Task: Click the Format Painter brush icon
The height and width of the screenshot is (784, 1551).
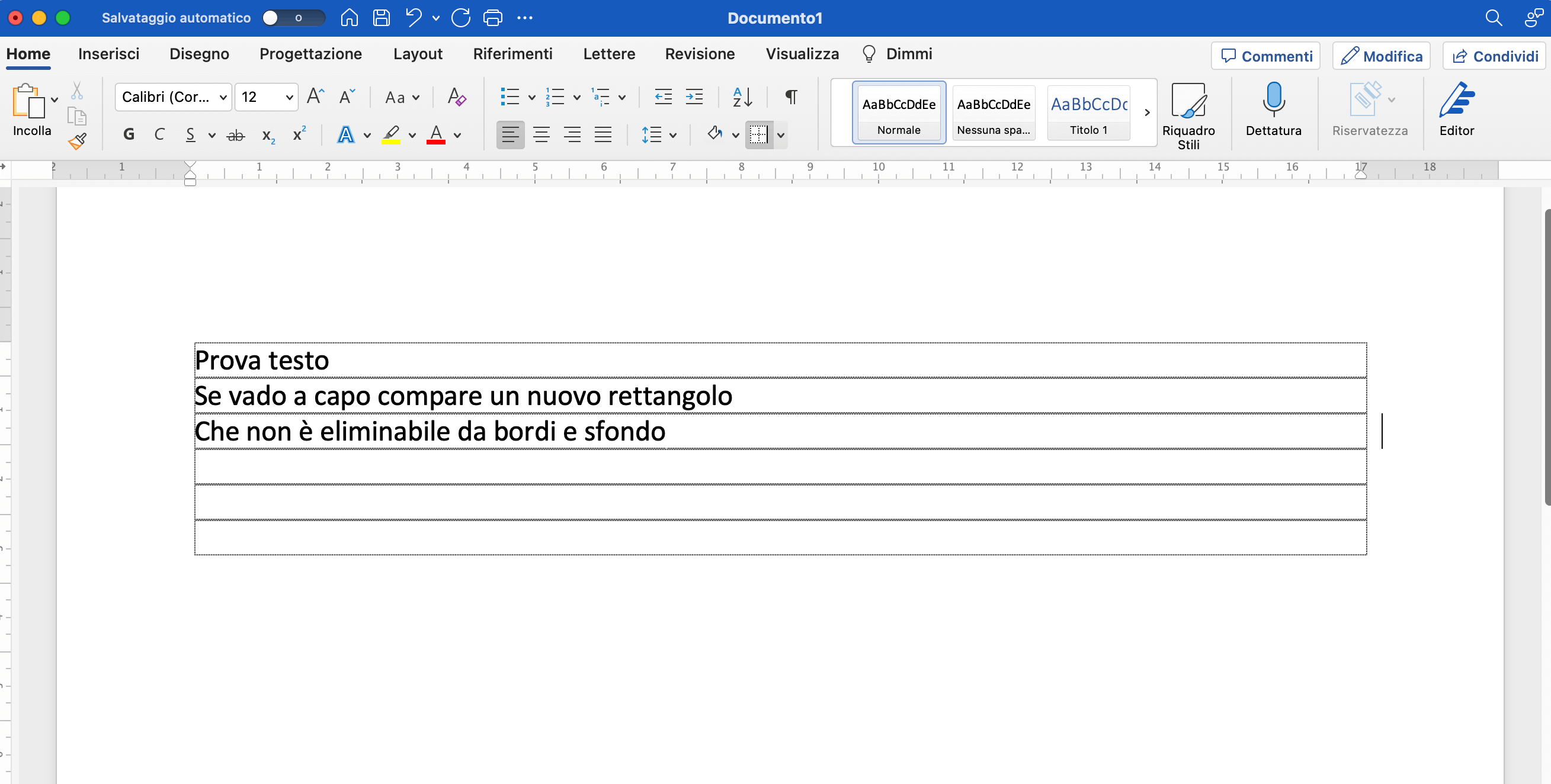Action: point(77,142)
